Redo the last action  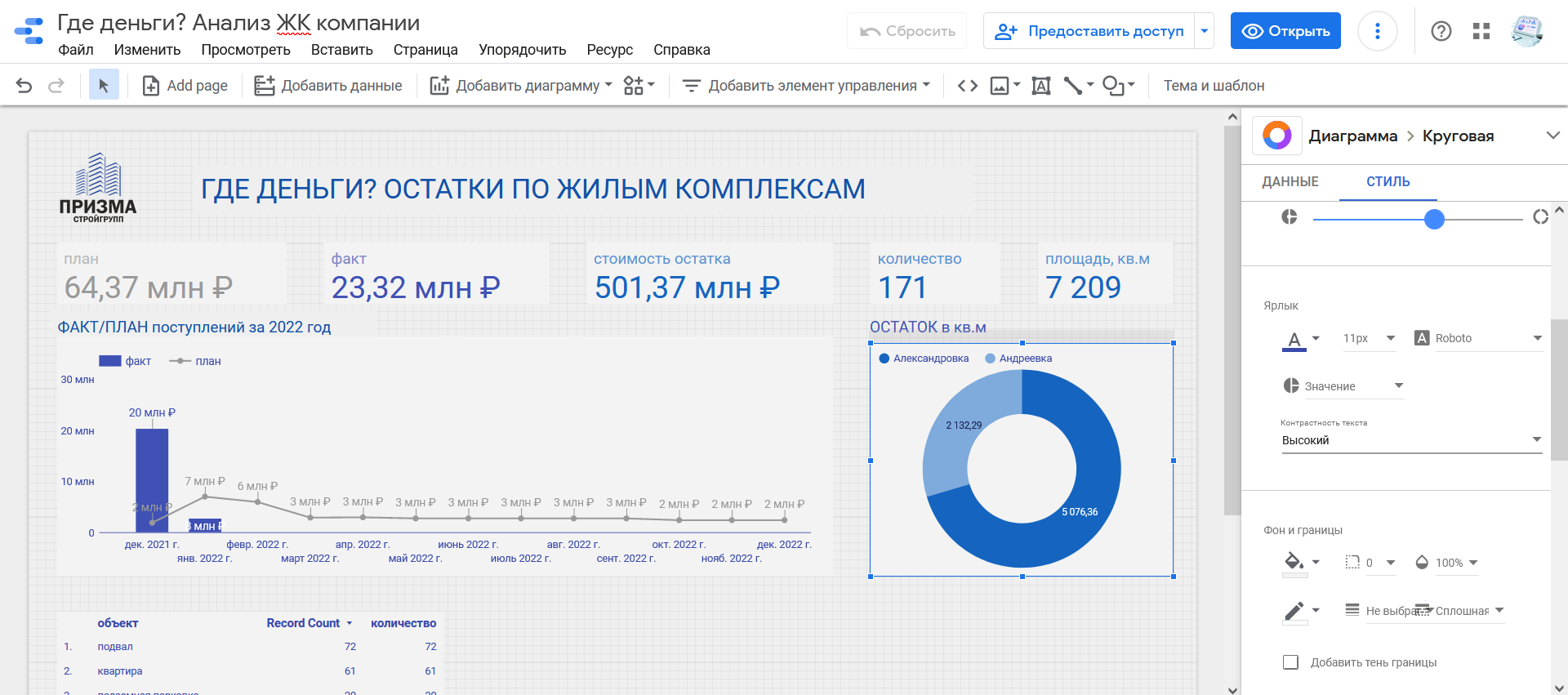[x=56, y=85]
